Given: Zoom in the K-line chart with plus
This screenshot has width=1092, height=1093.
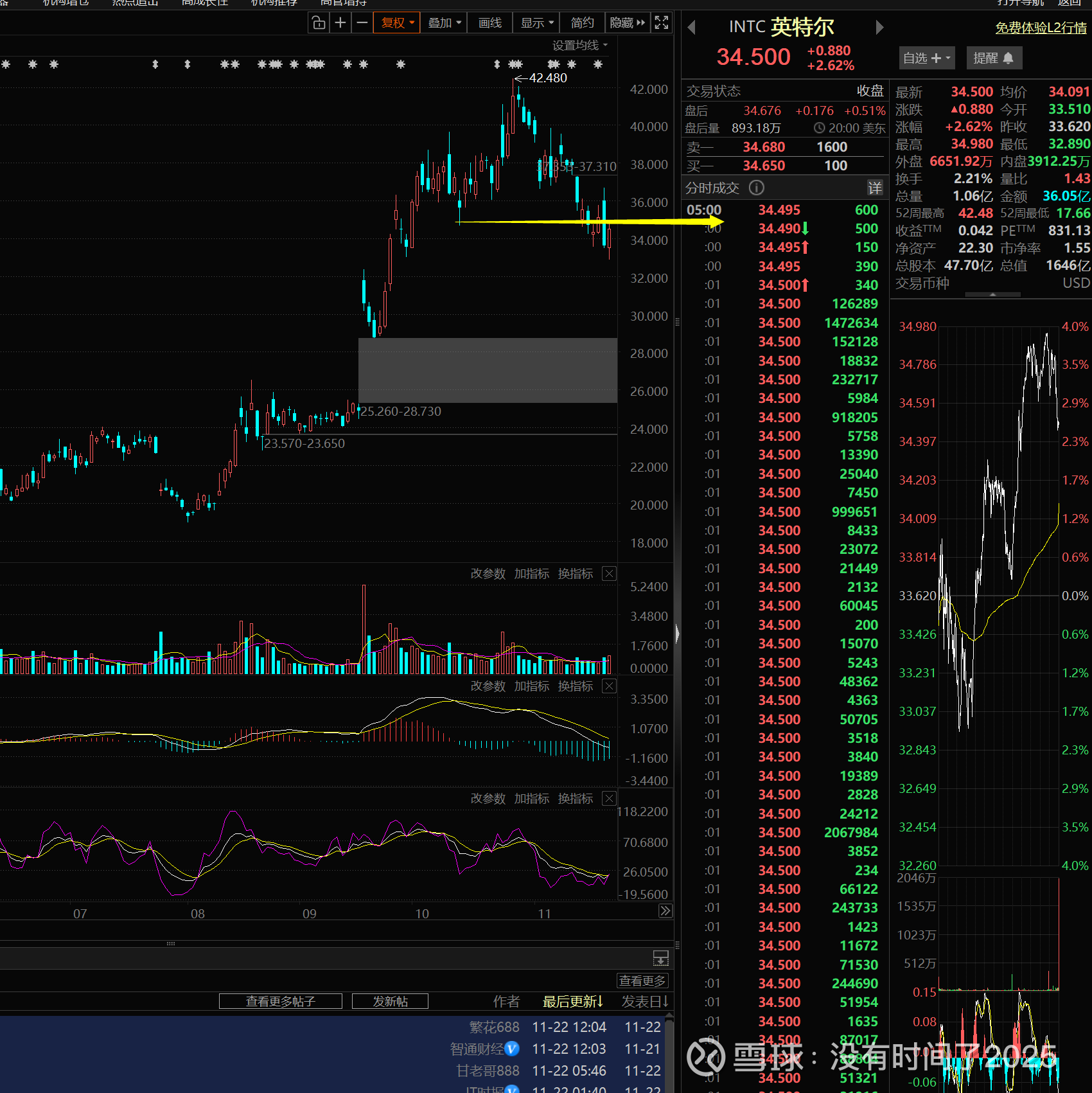Looking at the screenshot, I should [340, 23].
